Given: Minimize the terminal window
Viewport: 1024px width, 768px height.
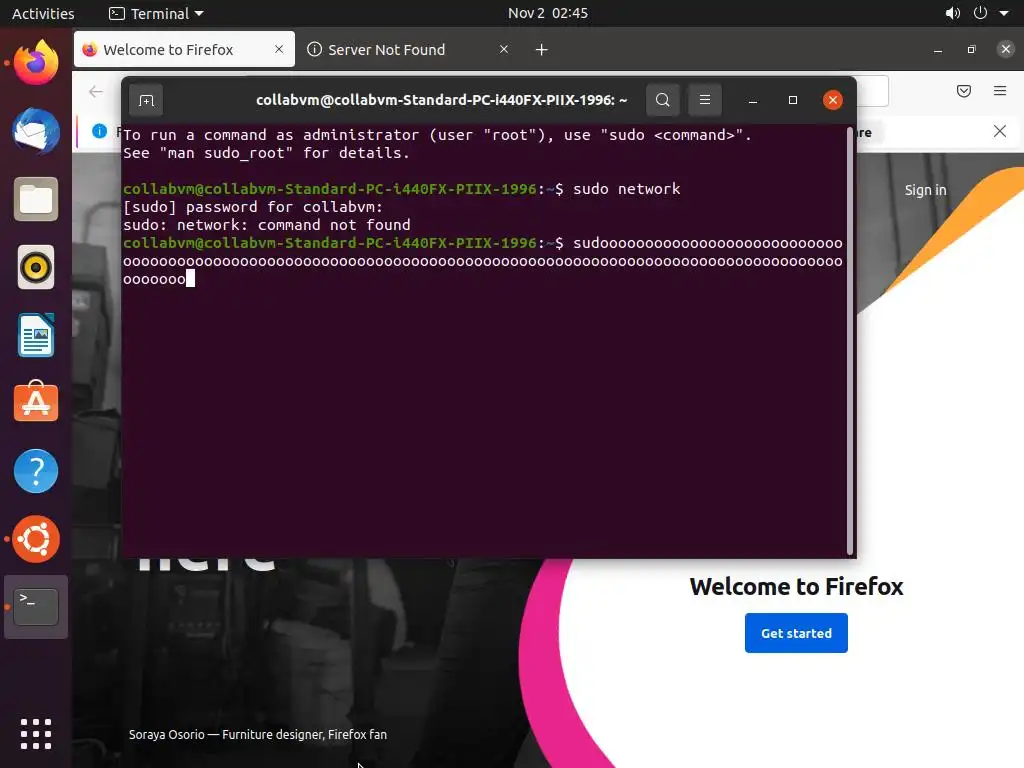Looking at the screenshot, I should point(752,100).
